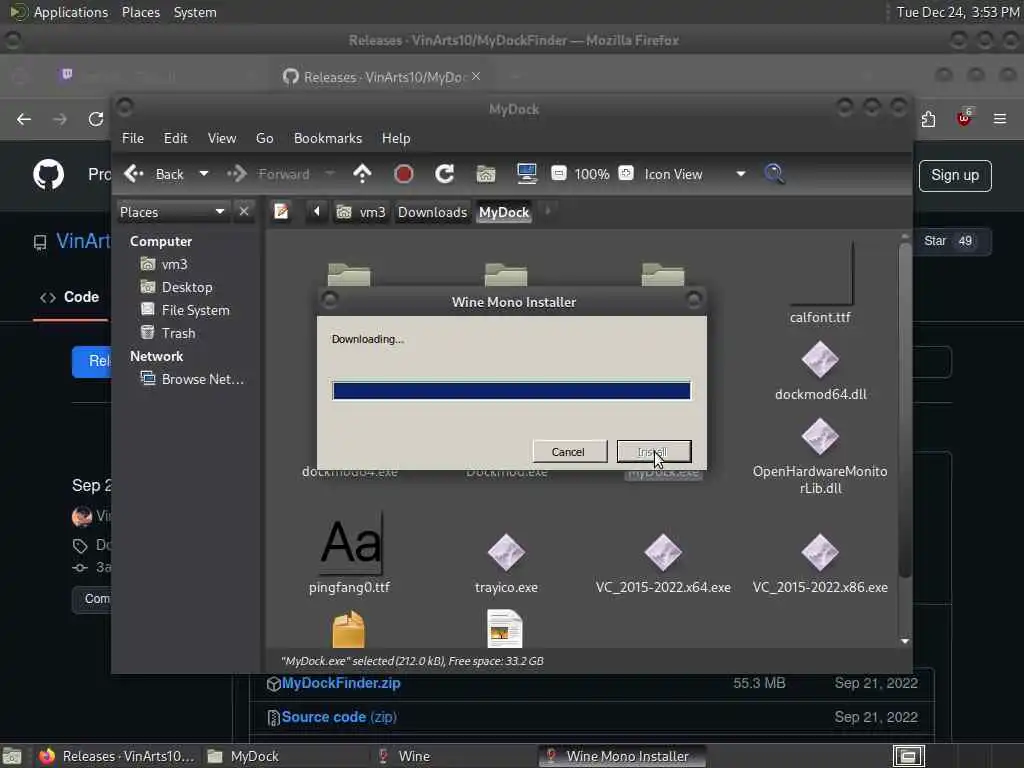
Task: Click the Wine Mono download progress bar
Action: (511, 391)
